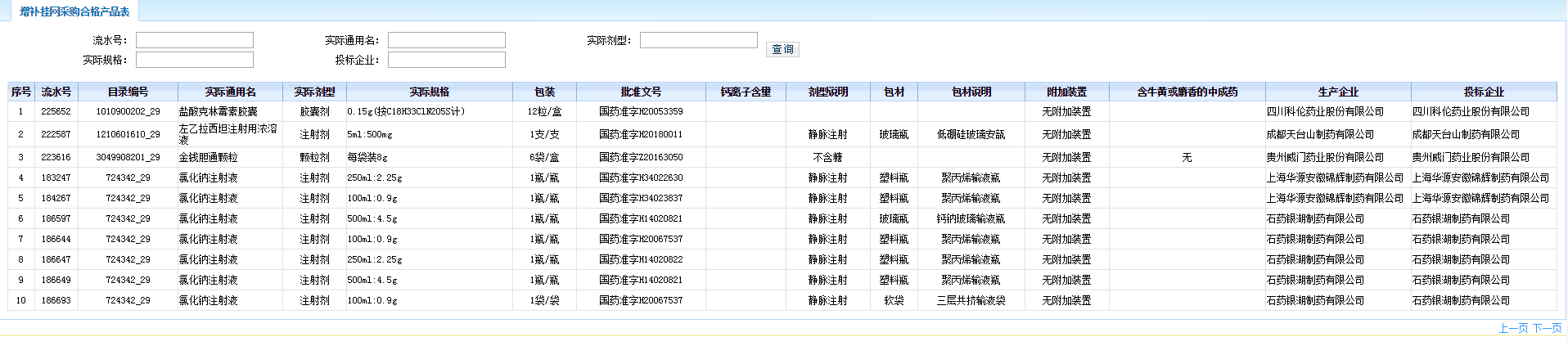Click the 流水号 search input field
Image resolution: width=1568 pixels, height=346 pixels.
(194, 40)
